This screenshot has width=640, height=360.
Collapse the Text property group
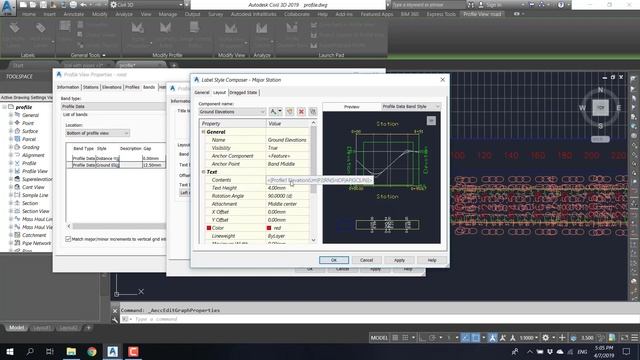click(203, 172)
